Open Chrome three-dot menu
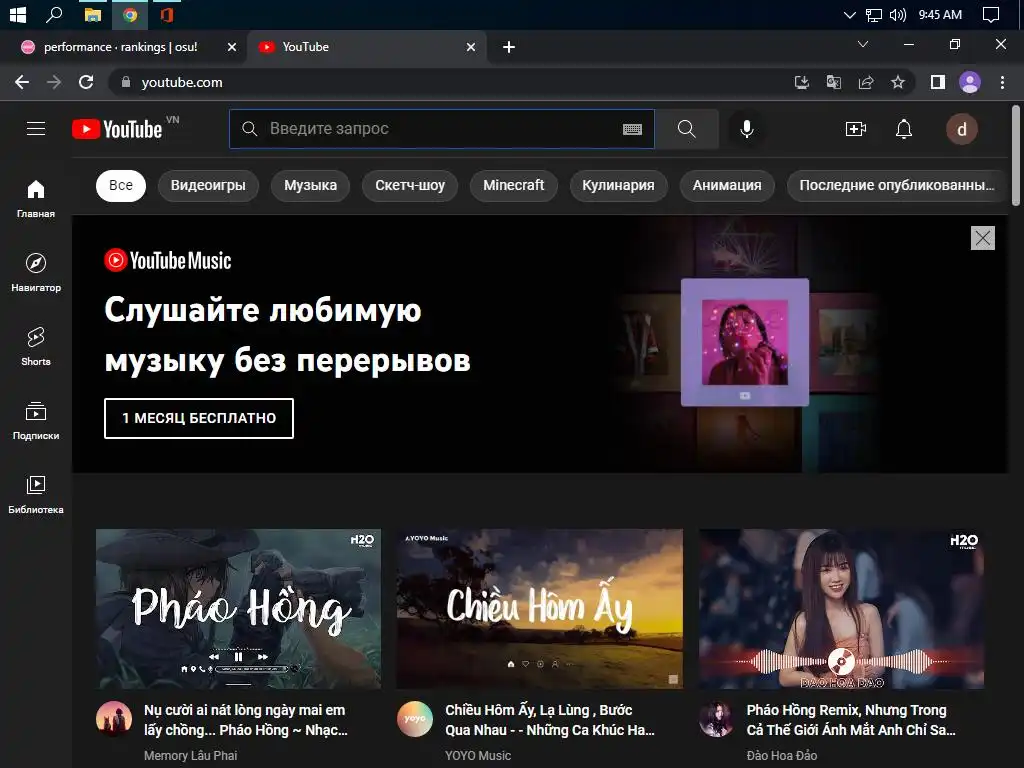Screen dimensions: 1024x768 pyautogui.click(x=1002, y=82)
